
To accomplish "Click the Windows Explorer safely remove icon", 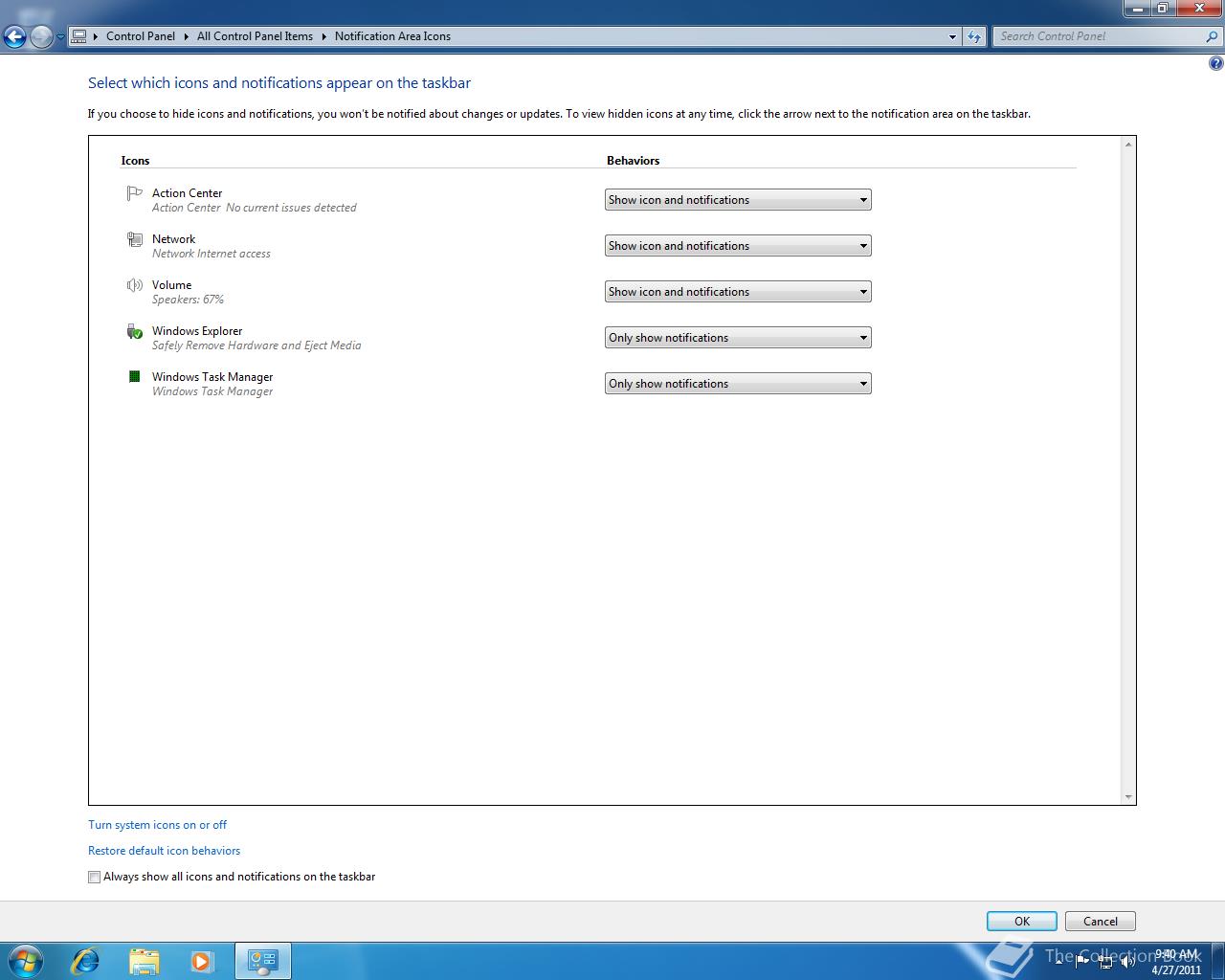I will [135, 331].
